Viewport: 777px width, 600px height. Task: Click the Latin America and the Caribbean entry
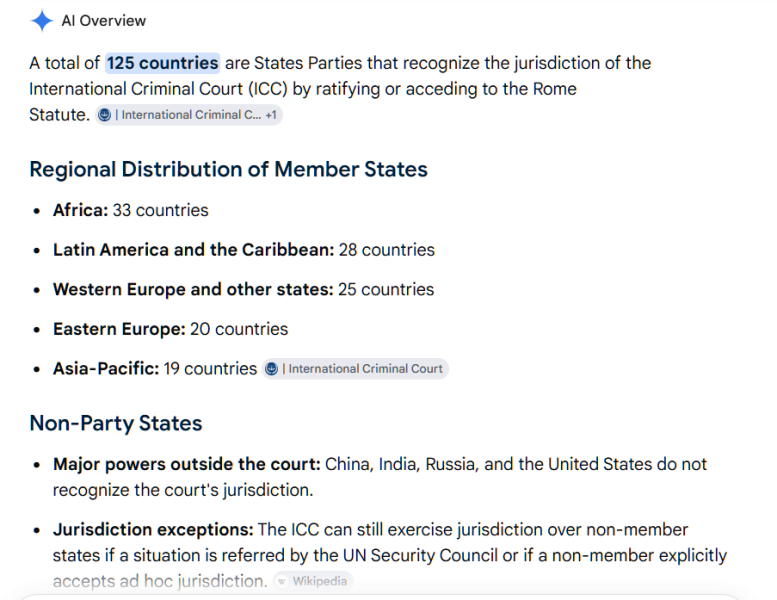(x=244, y=250)
